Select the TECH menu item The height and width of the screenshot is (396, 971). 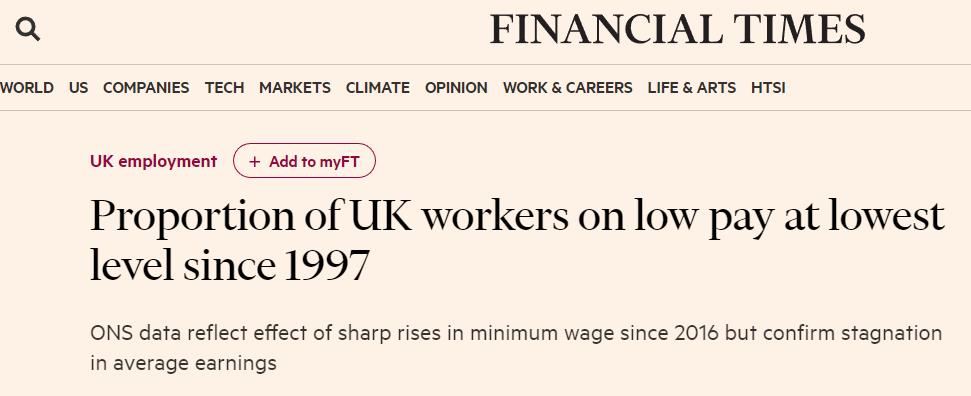coord(224,88)
